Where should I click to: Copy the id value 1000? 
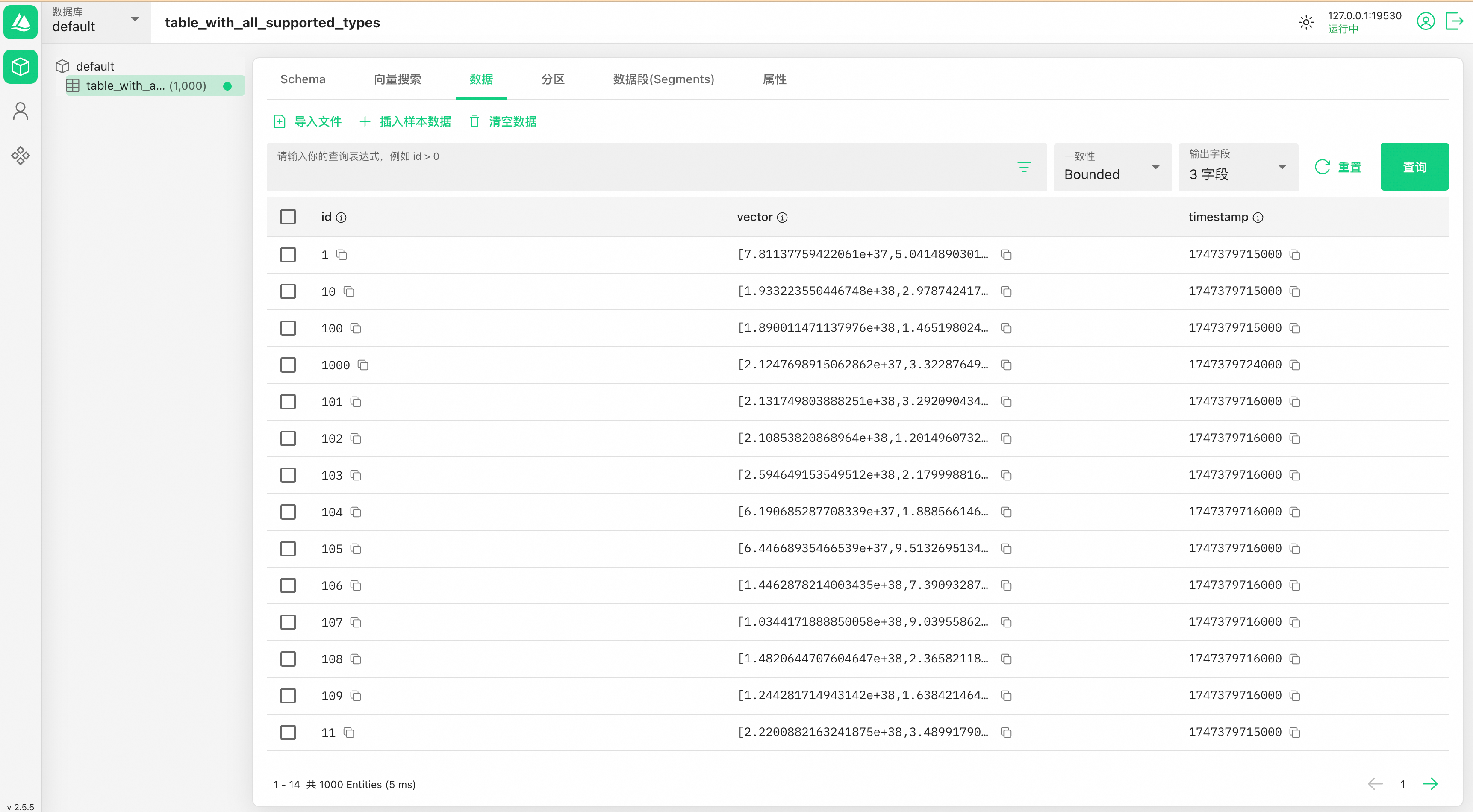pyautogui.click(x=363, y=365)
